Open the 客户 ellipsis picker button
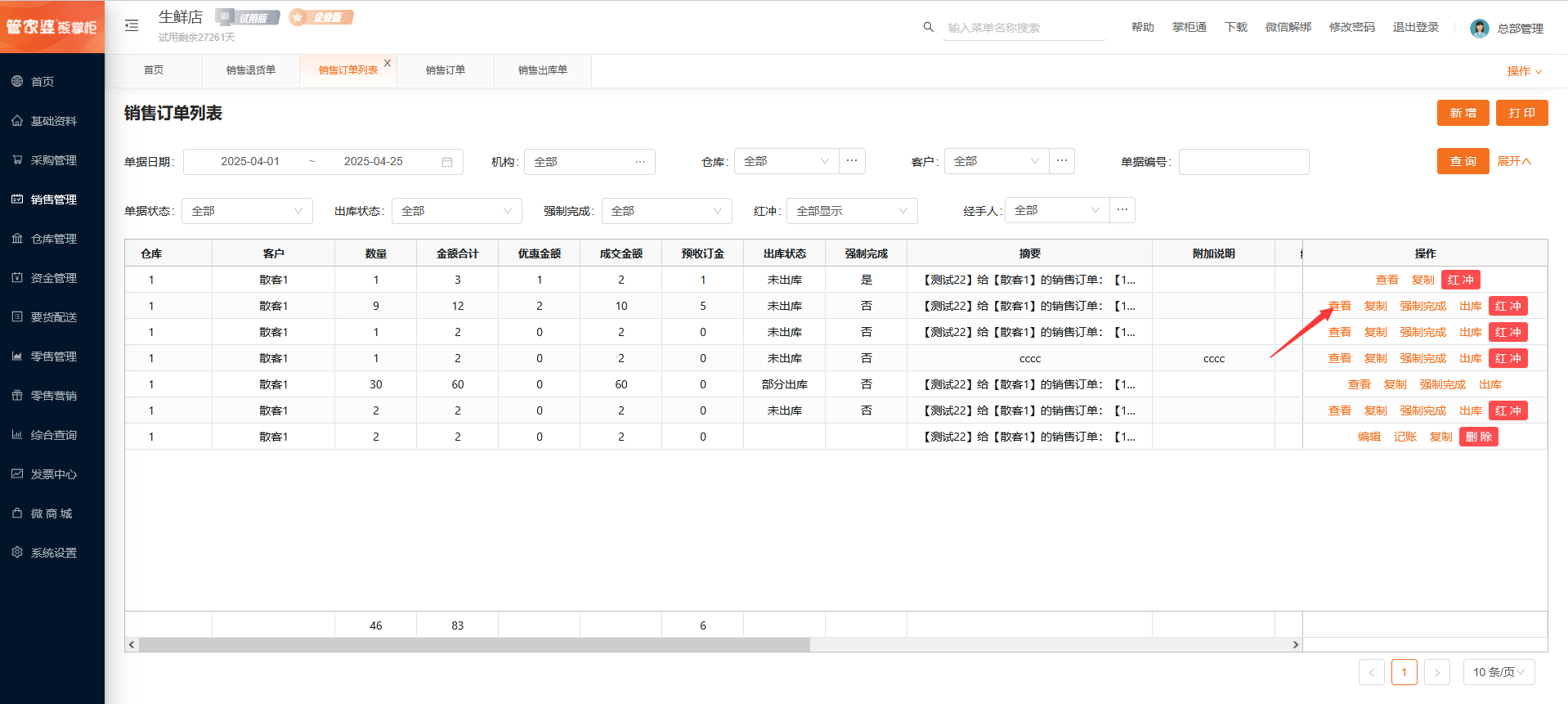This screenshot has height=704, width=1568. coord(1062,161)
